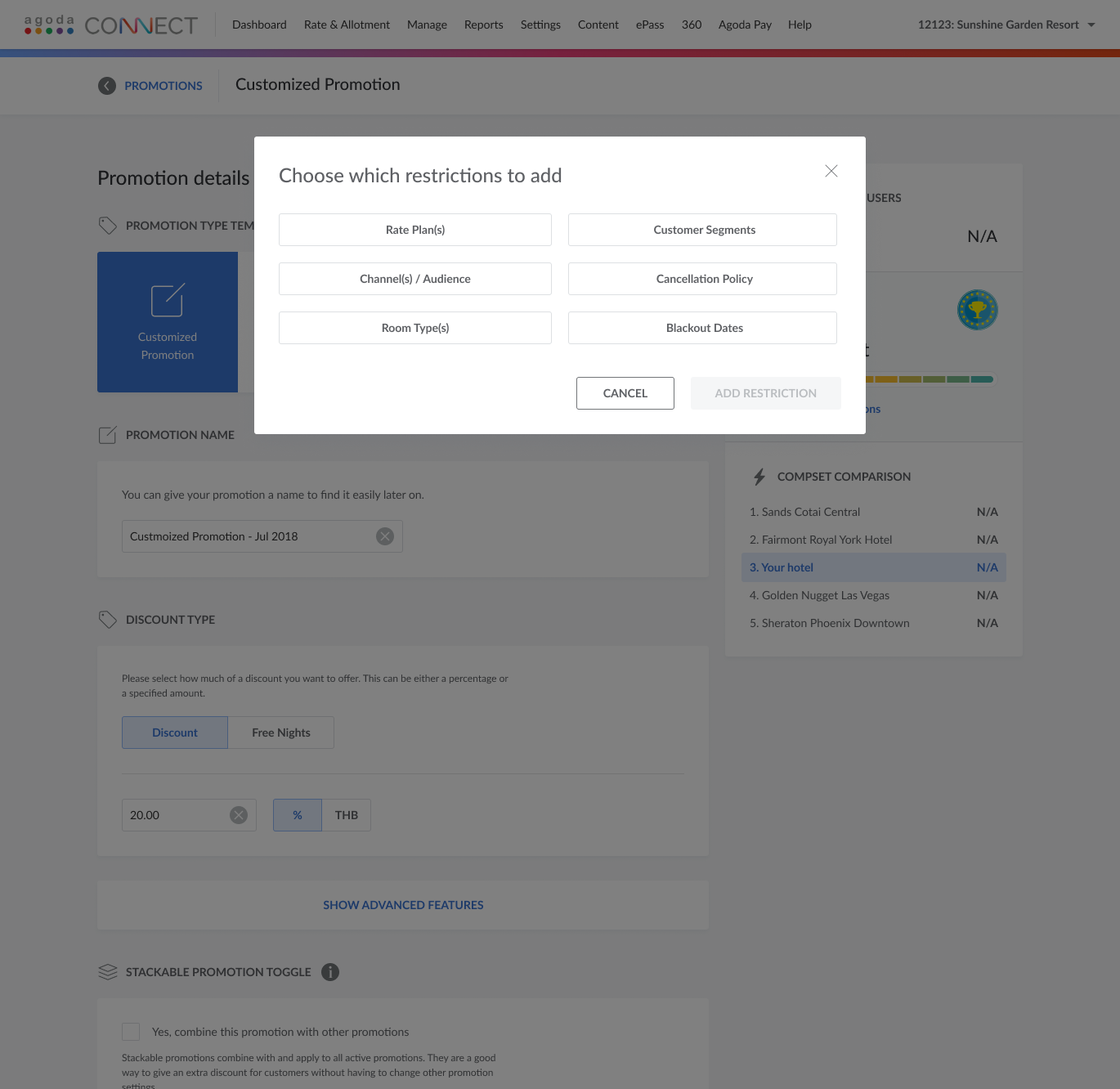Click the lightning icon beside Compset Comparison

click(x=759, y=477)
